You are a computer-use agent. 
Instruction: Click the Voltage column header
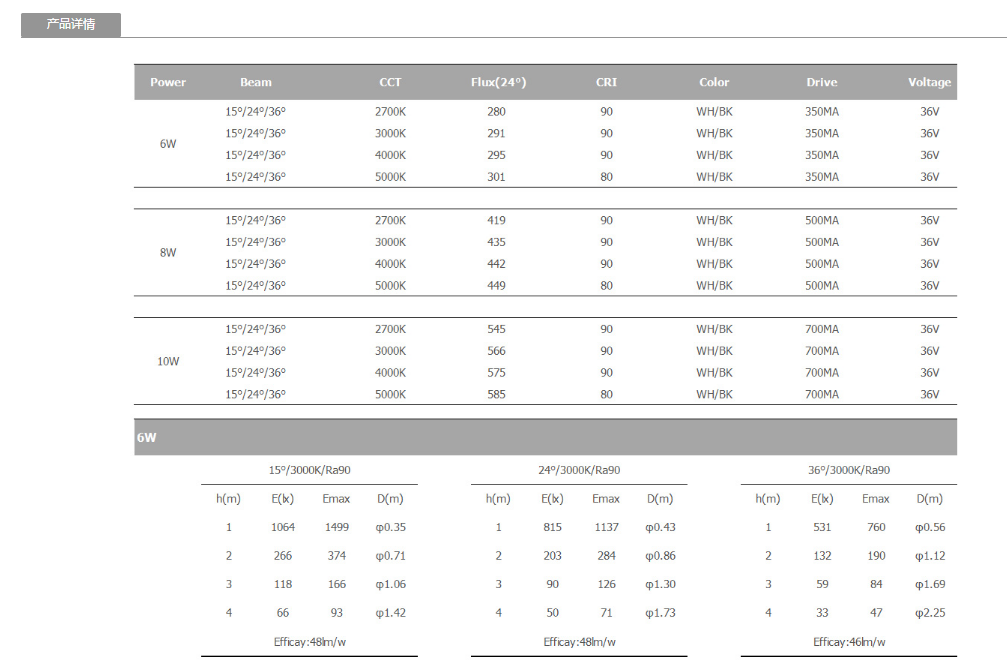[929, 82]
